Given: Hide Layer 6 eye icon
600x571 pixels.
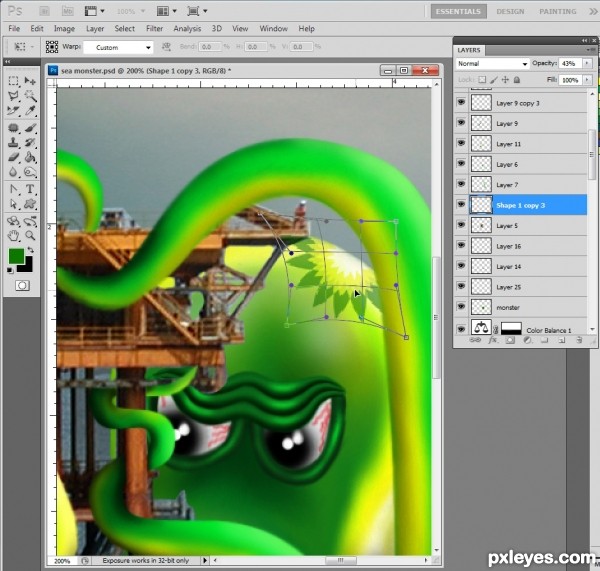Looking at the screenshot, I should [461, 163].
